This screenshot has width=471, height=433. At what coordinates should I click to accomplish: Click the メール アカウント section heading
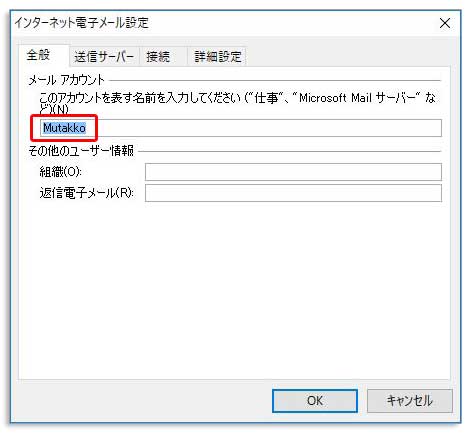tap(67, 80)
